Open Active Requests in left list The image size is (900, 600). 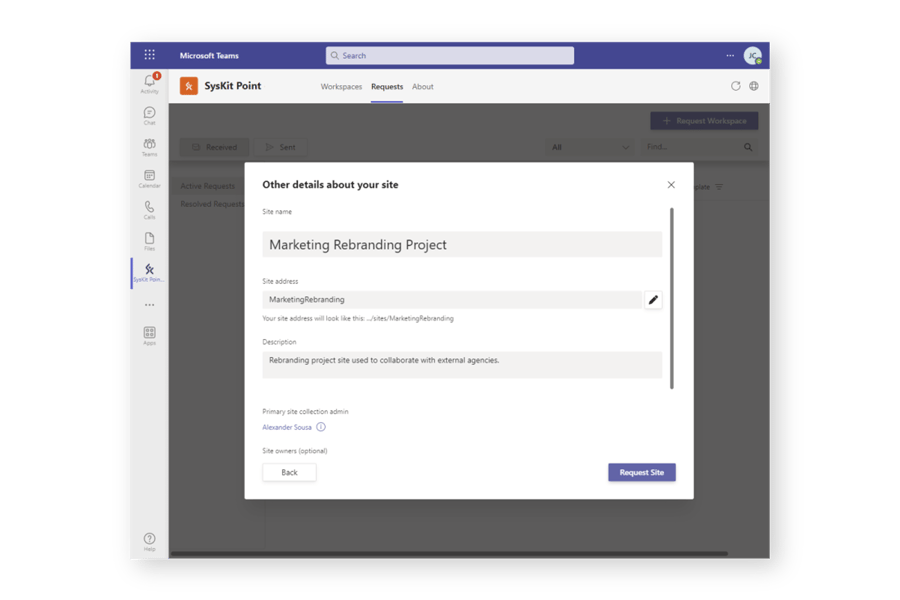[207, 186]
